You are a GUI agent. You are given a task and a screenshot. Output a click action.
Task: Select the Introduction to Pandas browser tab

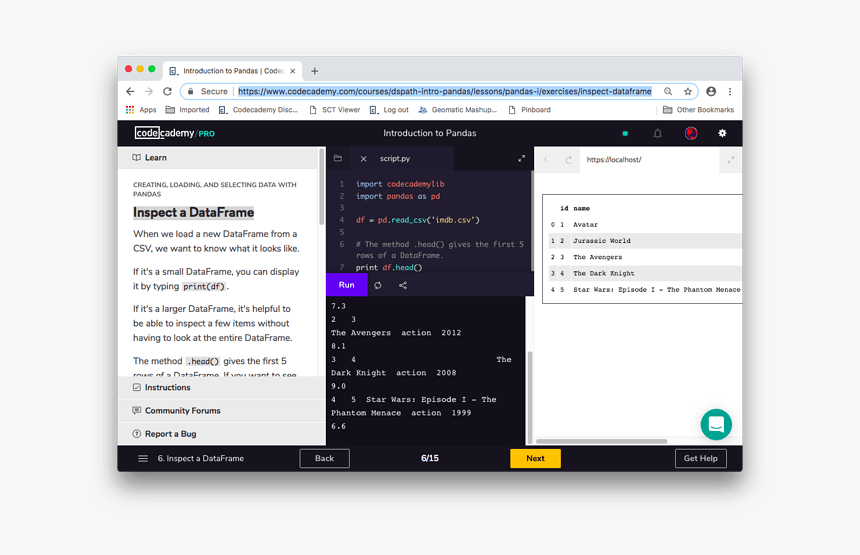coord(233,71)
